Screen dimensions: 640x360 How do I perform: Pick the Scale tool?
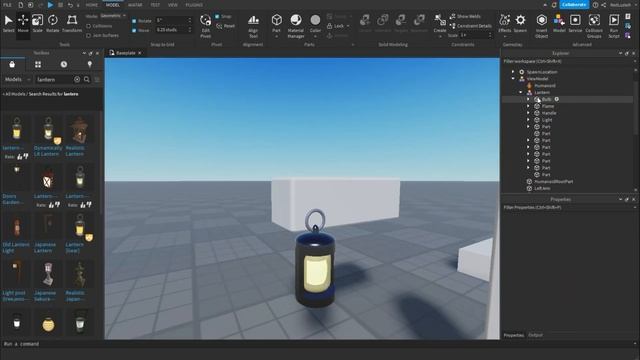pos(38,24)
